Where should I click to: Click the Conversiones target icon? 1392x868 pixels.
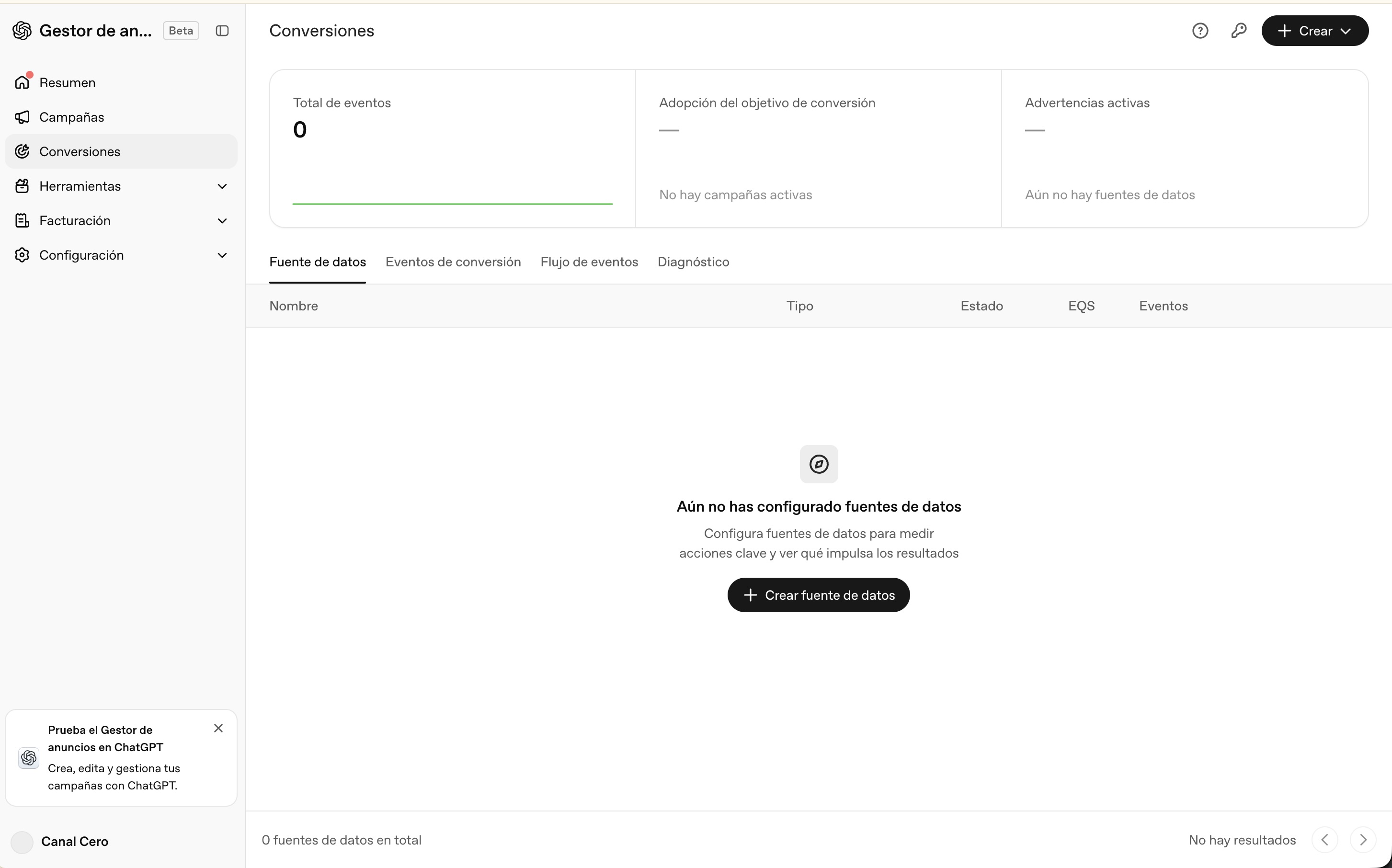[x=23, y=151]
